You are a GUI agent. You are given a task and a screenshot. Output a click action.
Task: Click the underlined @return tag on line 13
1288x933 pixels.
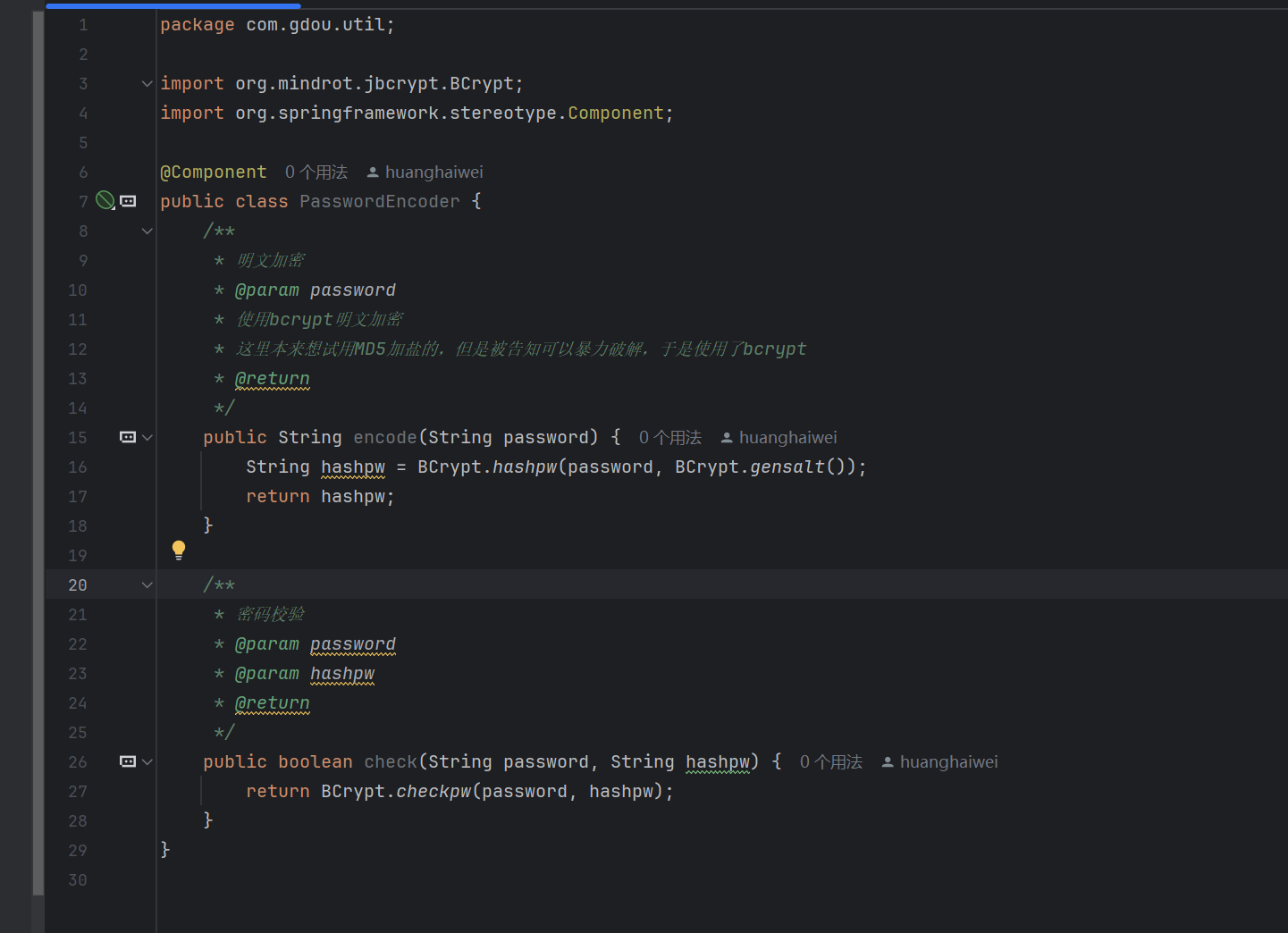[273, 379]
